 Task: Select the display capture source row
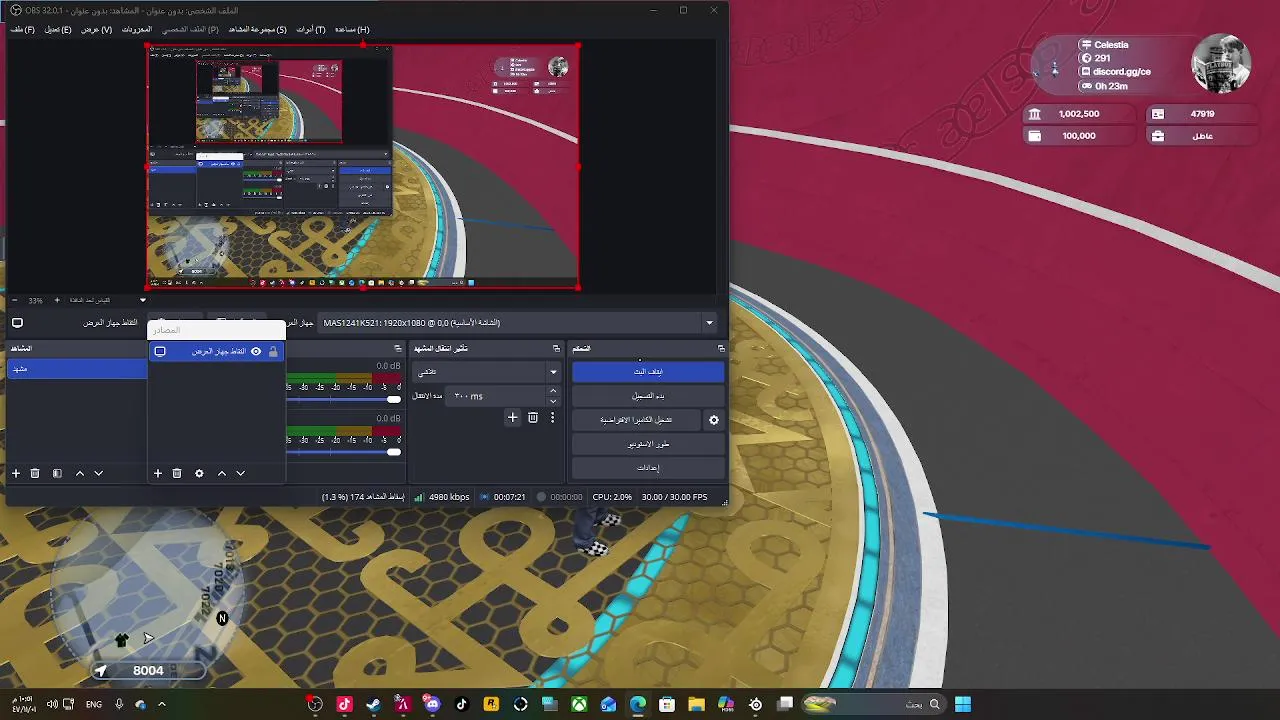[217, 351]
